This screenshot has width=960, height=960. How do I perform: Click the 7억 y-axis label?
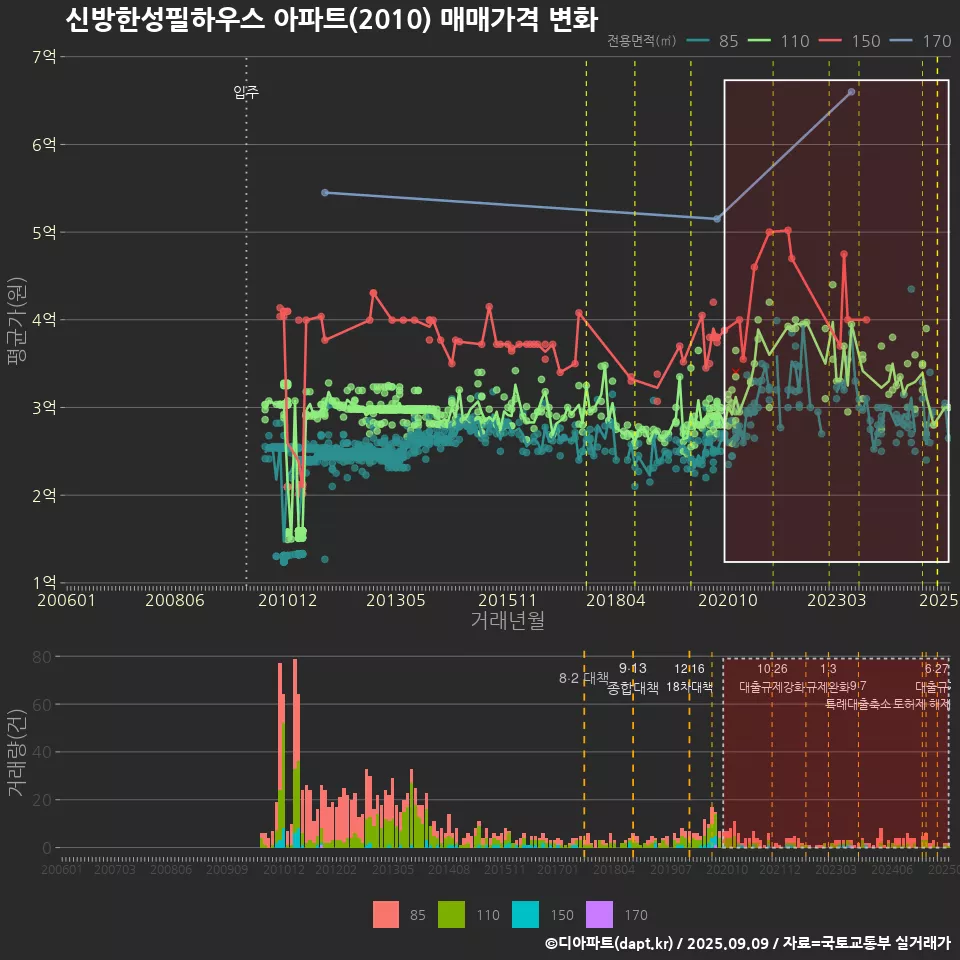[x=44, y=57]
